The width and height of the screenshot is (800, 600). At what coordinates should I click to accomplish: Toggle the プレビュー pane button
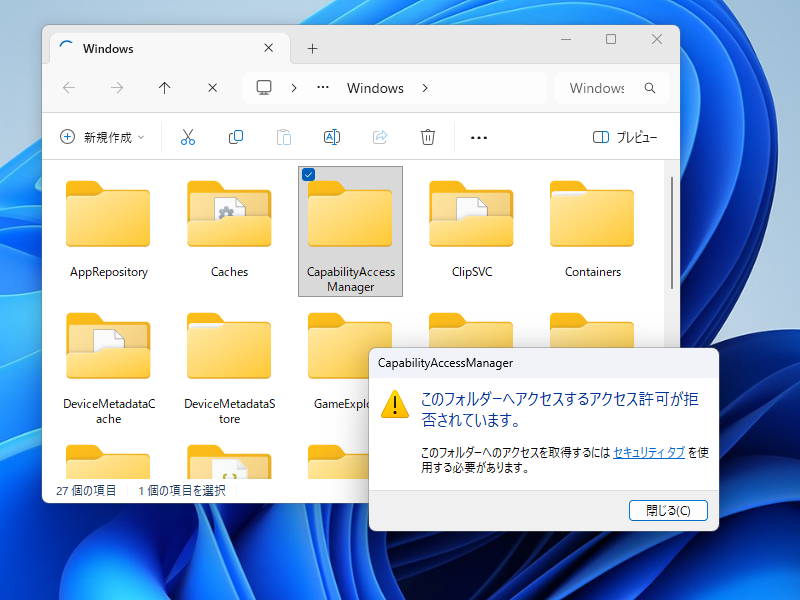(624, 137)
